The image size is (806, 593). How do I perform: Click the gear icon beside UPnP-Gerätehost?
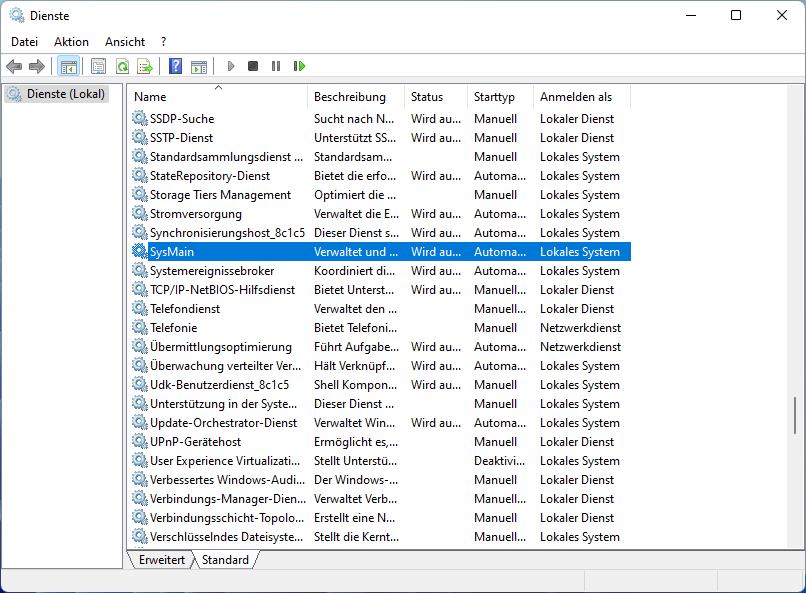click(x=140, y=441)
